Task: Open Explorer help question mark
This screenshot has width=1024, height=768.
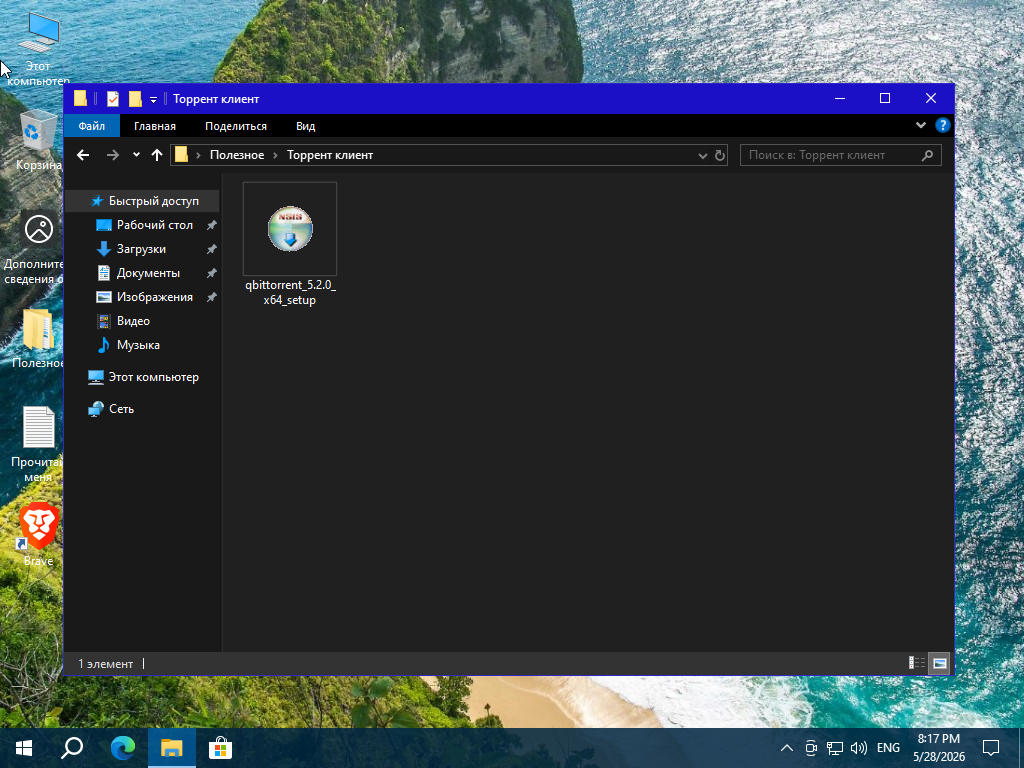Action: point(942,125)
